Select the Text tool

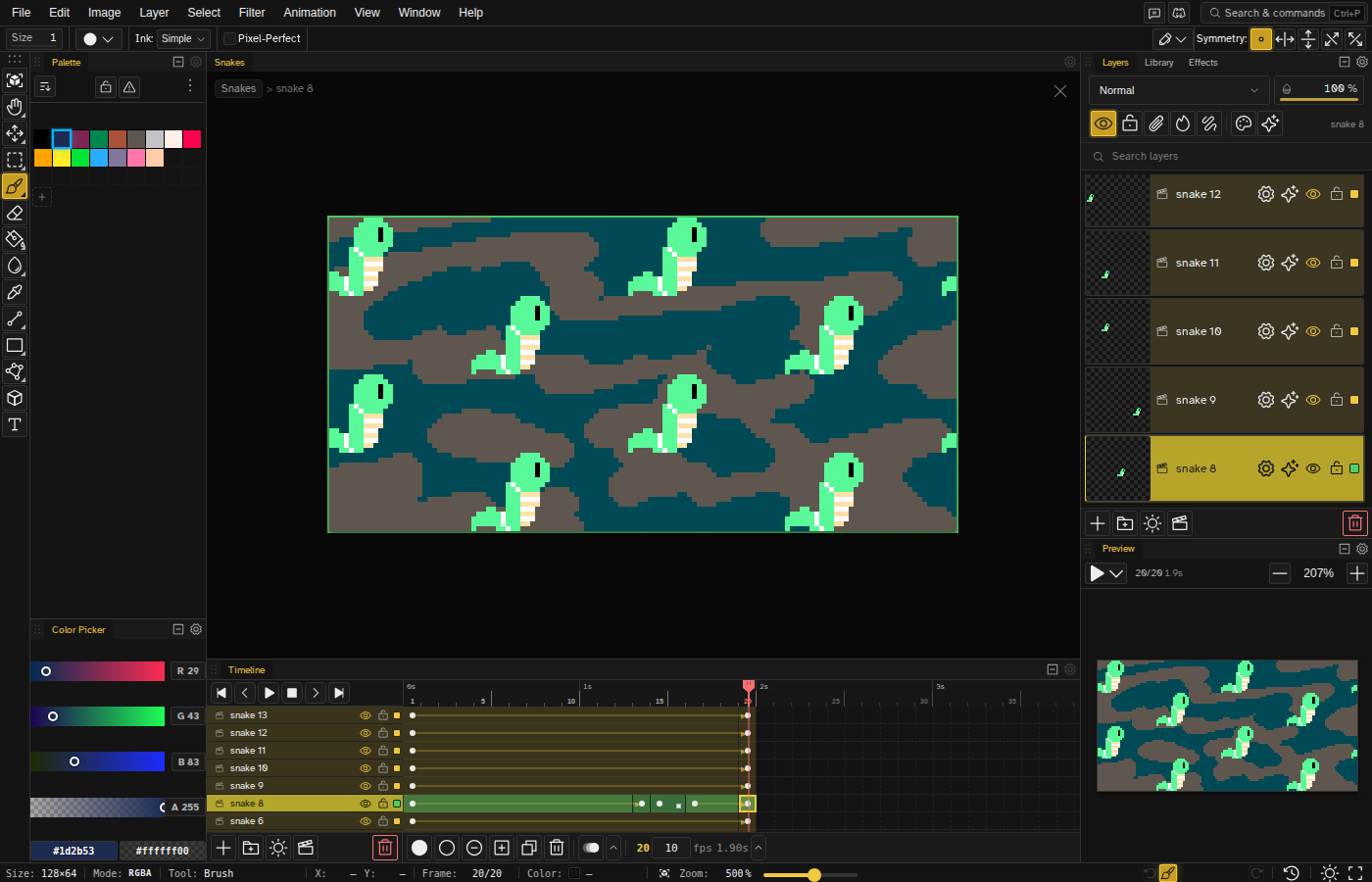click(15, 424)
